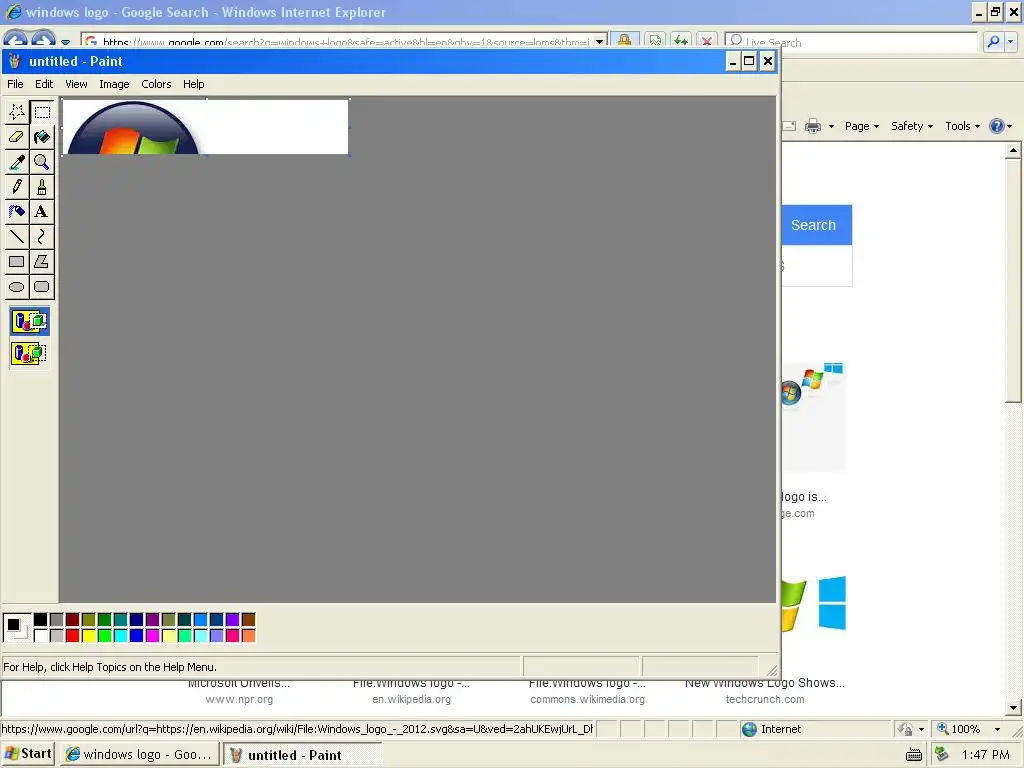Click the blue Search button on Google page
Screen dimensions: 1024x768
(x=816, y=225)
